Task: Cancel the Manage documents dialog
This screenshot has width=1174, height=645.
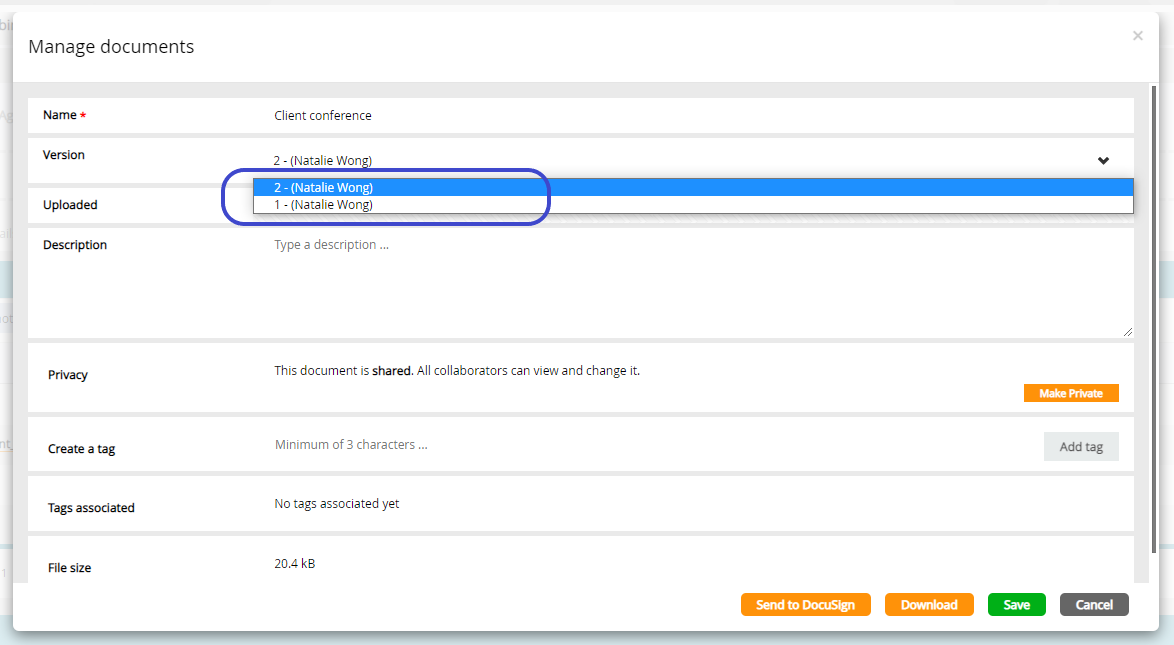Action: coord(1094,604)
